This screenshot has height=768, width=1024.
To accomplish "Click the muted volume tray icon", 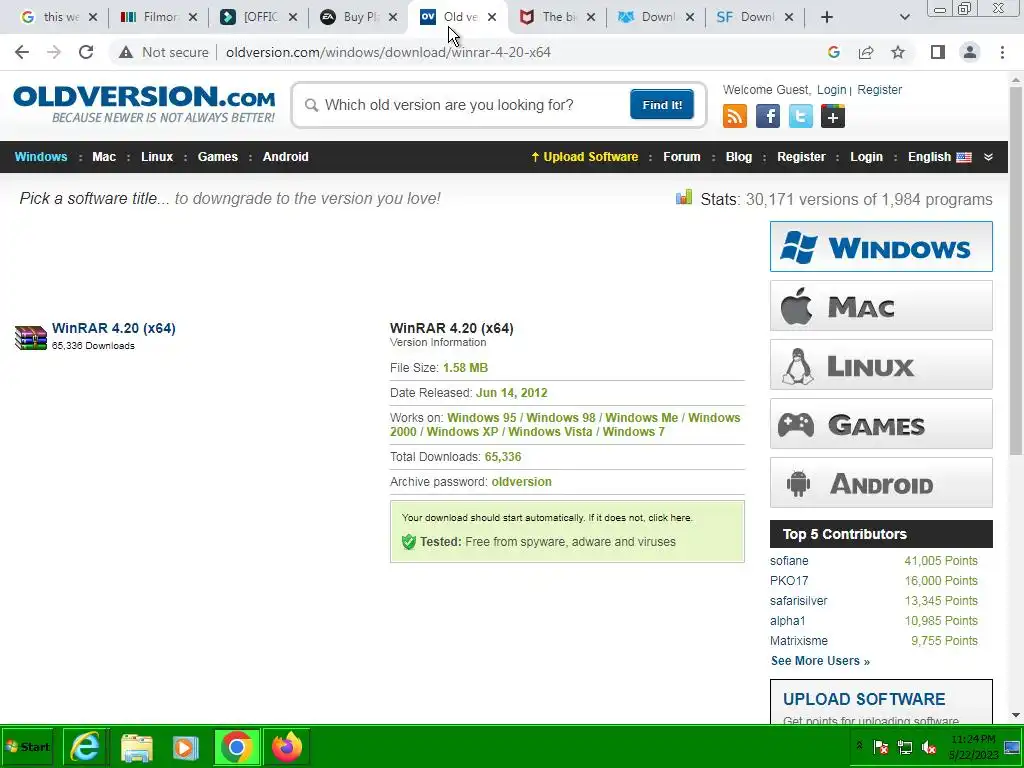I will [x=929, y=747].
